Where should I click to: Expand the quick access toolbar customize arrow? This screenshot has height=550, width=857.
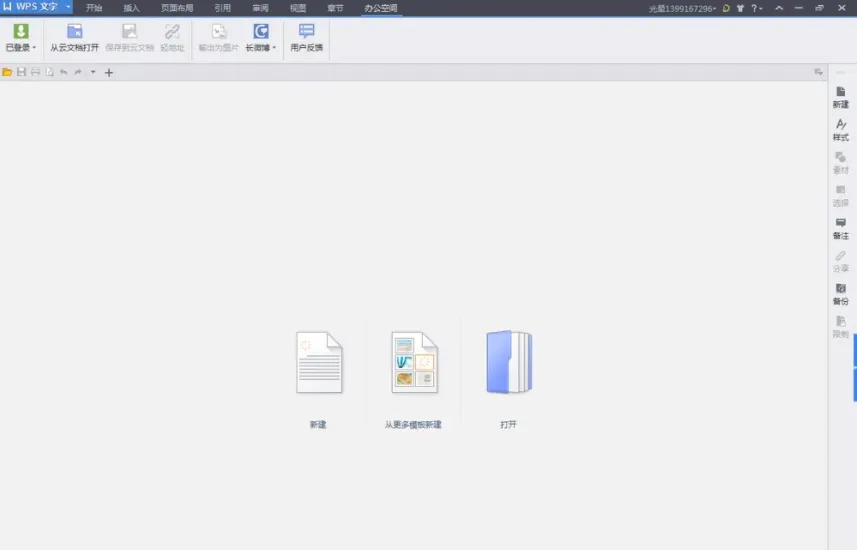[x=93, y=72]
